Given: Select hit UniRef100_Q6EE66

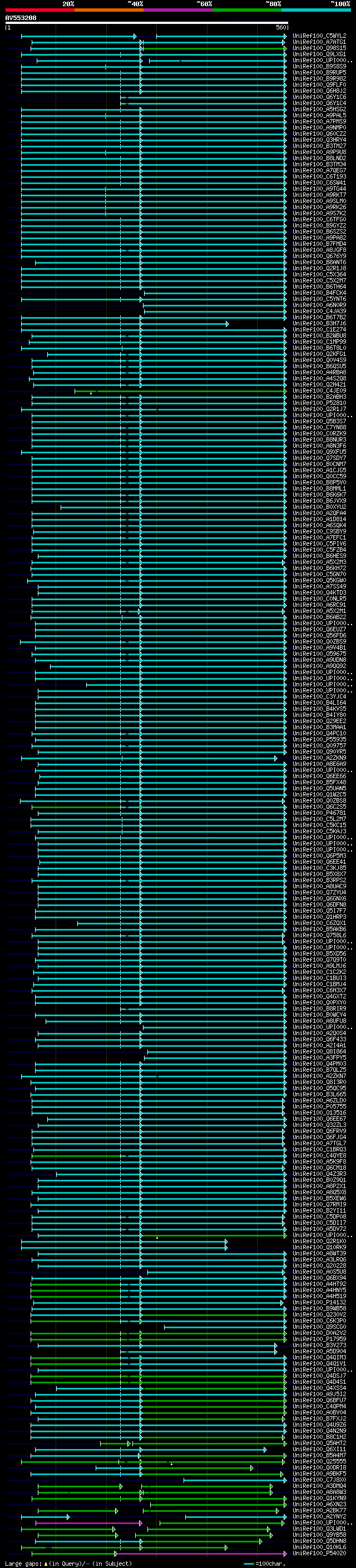Looking at the screenshot, I should tap(319, 776).
